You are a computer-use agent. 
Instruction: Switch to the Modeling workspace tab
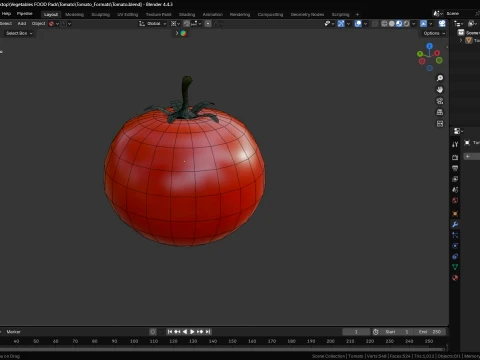coord(74,14)
